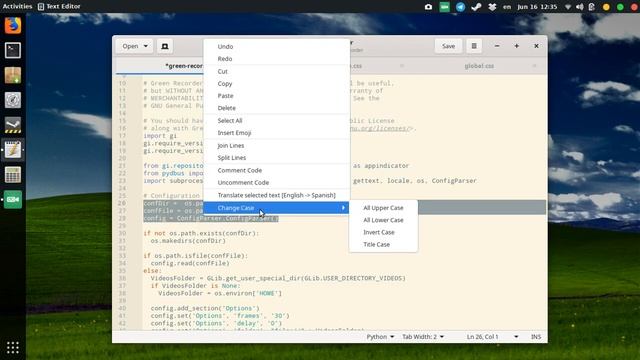
Task: Click the camera icon in the top bar
Action: click(428, 7)
